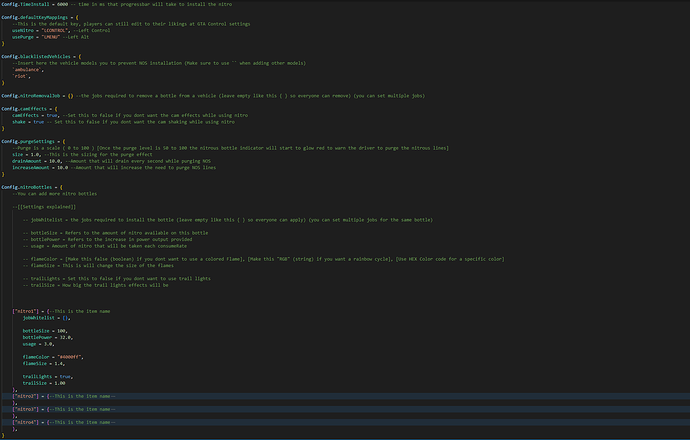Image resolution: width=690 pixels, height=440 pixels.
Task: Click the Config.TimeInstall line's 6000 value
Action: click(x=62, y=4)
